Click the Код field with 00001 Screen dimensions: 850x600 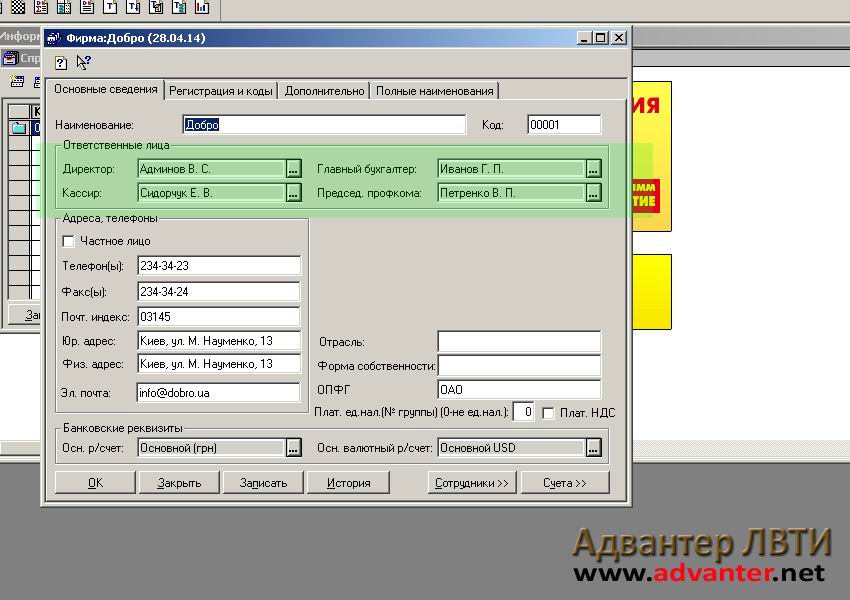click(x=564, y=125)
